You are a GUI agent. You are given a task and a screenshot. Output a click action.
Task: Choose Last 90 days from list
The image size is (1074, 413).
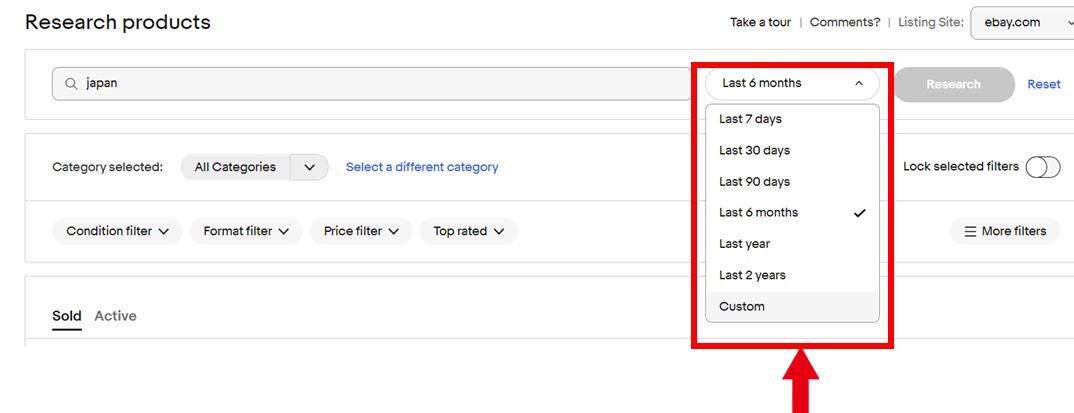tap(754, 182)
